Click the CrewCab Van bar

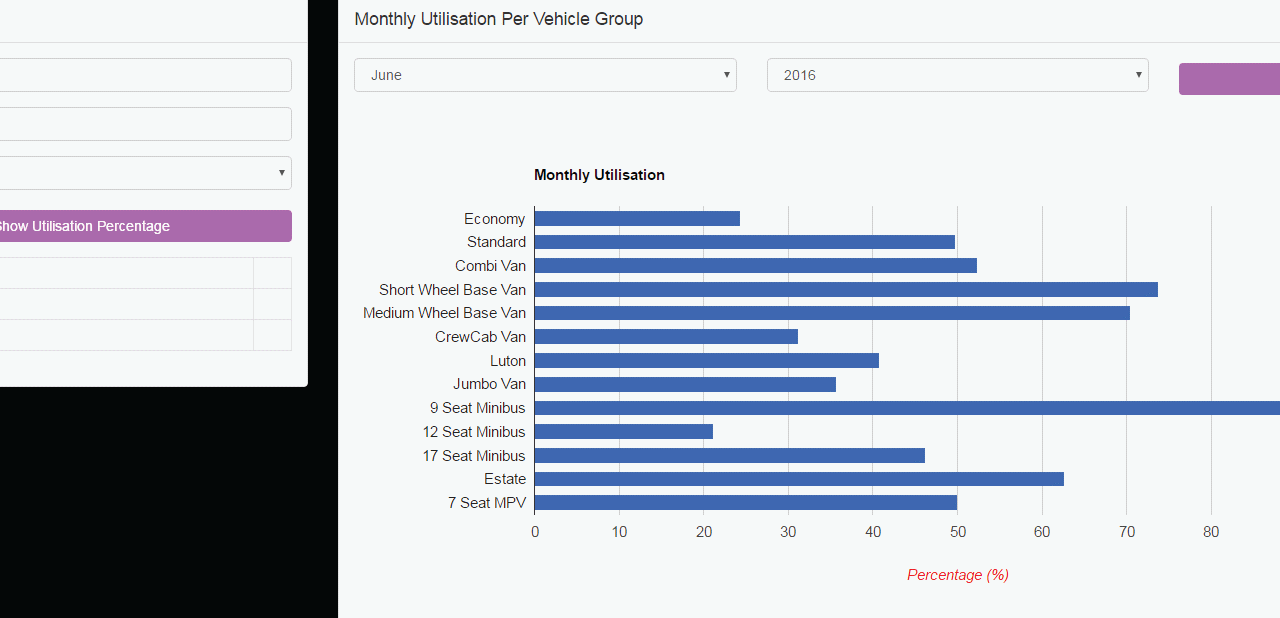click(666, 337)
